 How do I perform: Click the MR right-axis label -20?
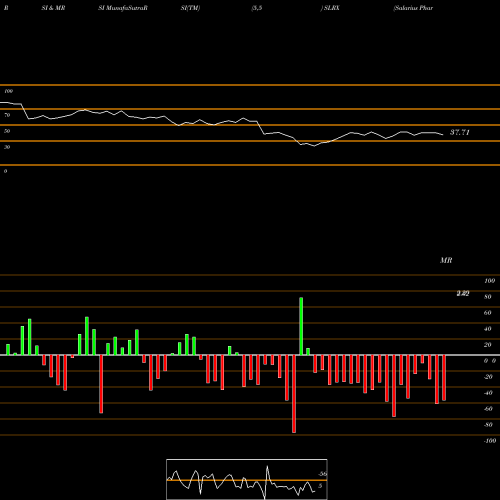pos(488,377)
